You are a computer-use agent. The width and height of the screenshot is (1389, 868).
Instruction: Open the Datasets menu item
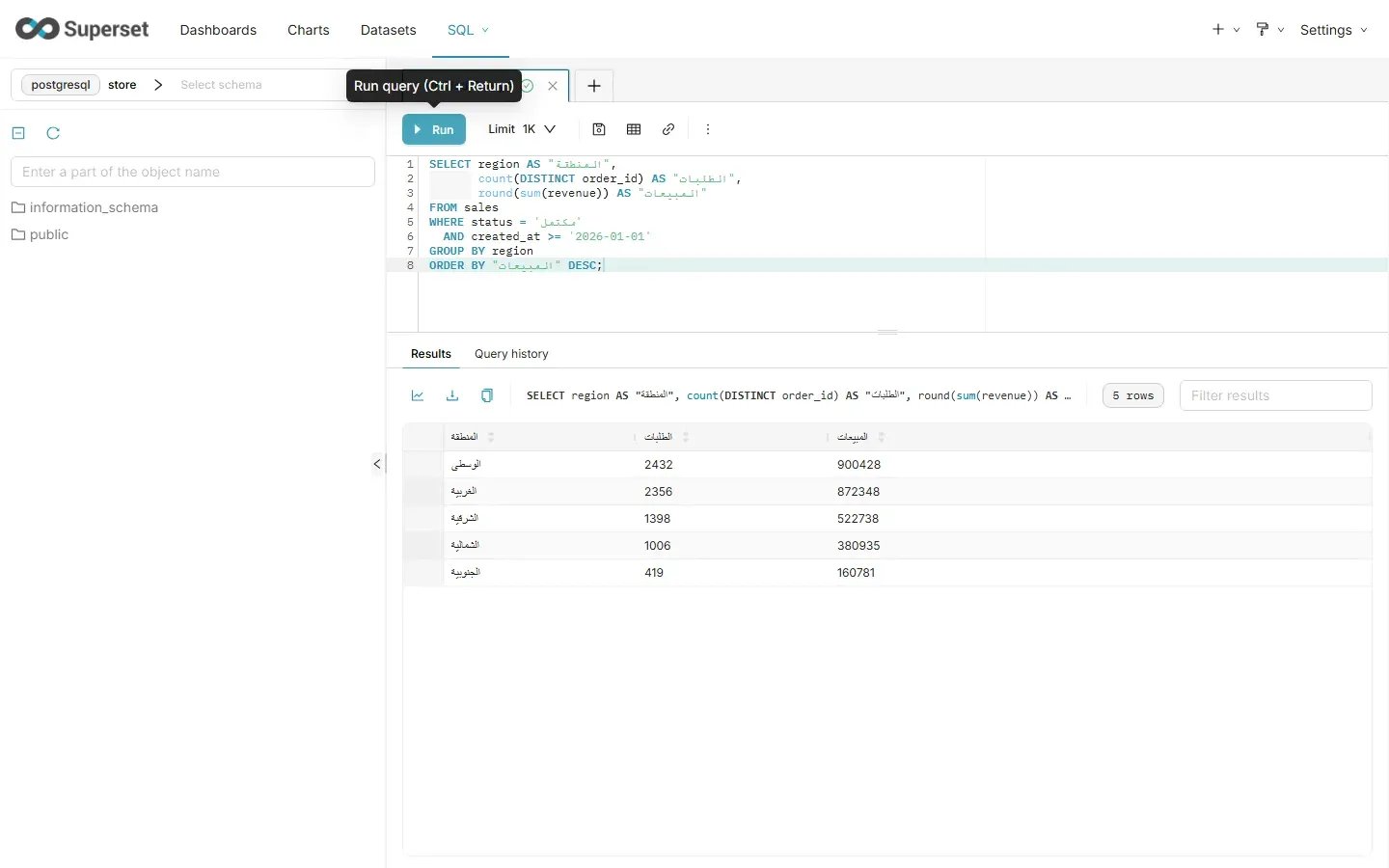pos(389,30)
